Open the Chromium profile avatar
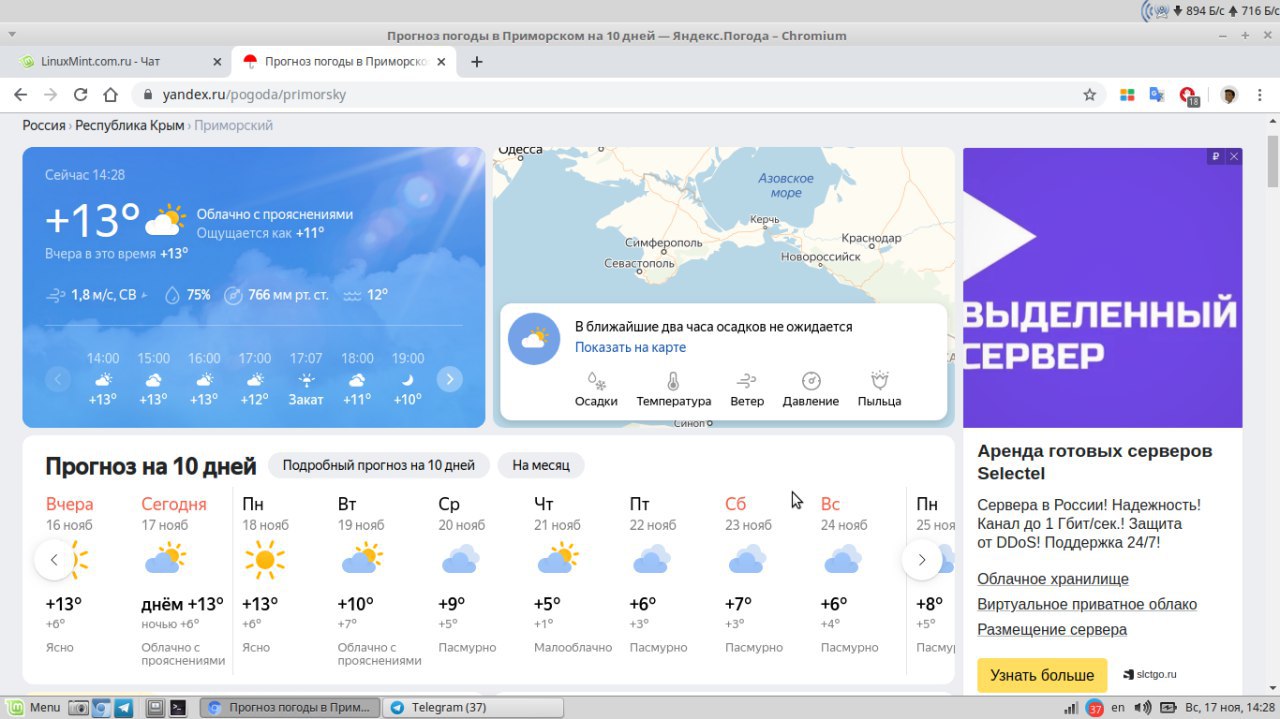 tap(1229, 95)
